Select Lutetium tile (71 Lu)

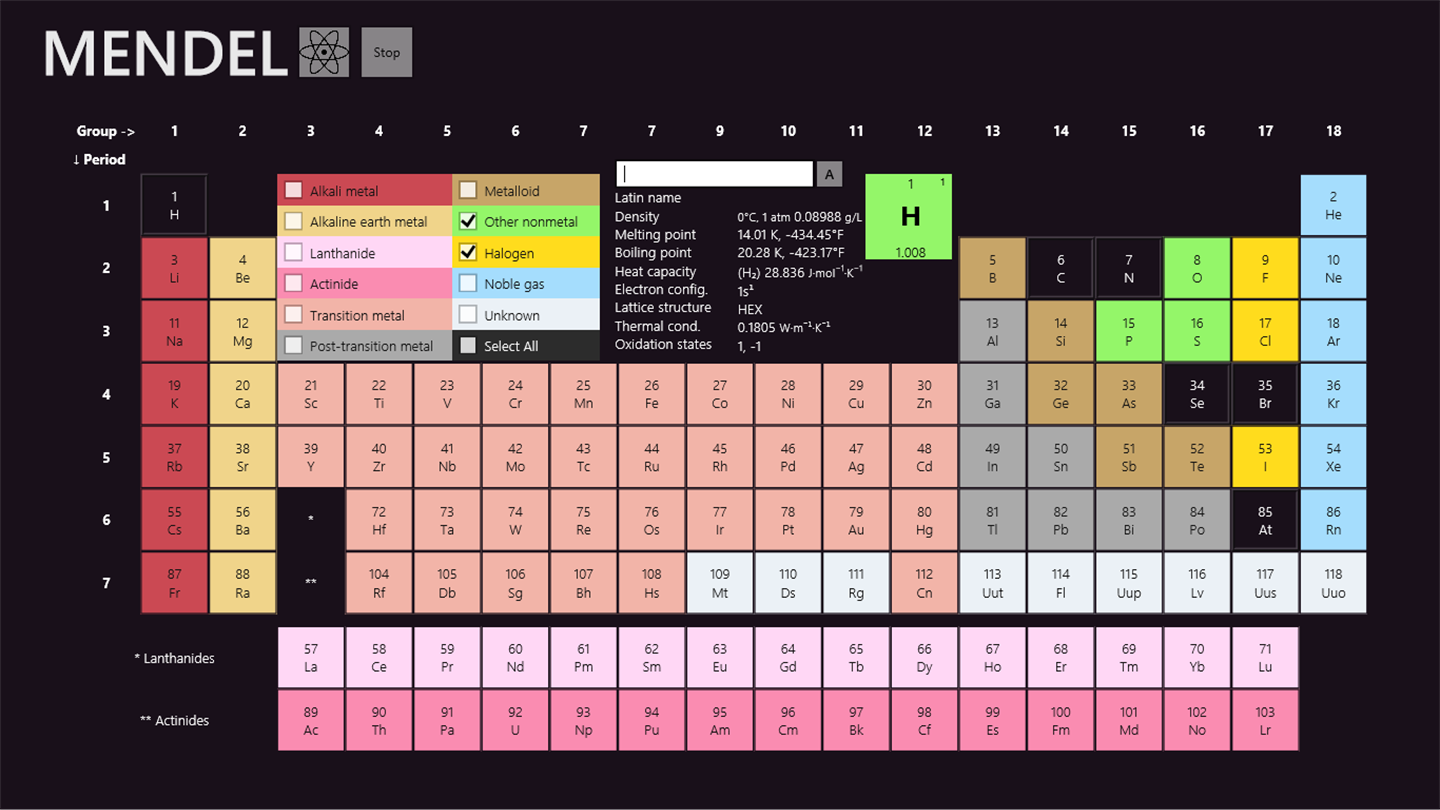[x=1265, y=657]
